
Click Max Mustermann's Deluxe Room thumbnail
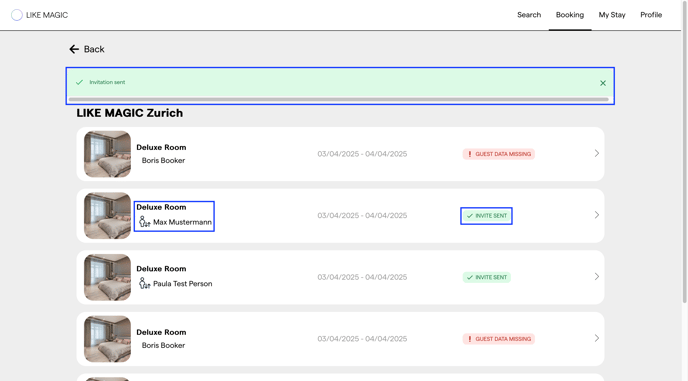108,216
